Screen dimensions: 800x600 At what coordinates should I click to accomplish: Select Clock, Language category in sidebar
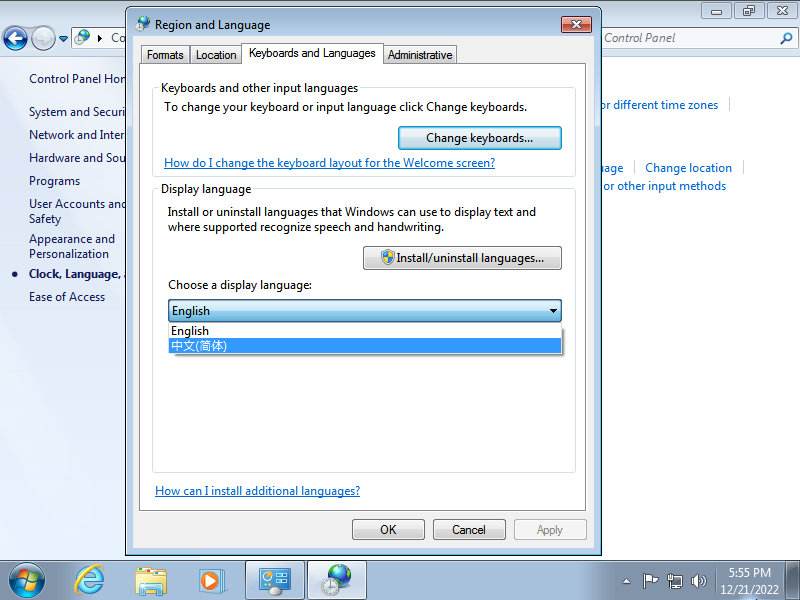[x=75, y=274]
